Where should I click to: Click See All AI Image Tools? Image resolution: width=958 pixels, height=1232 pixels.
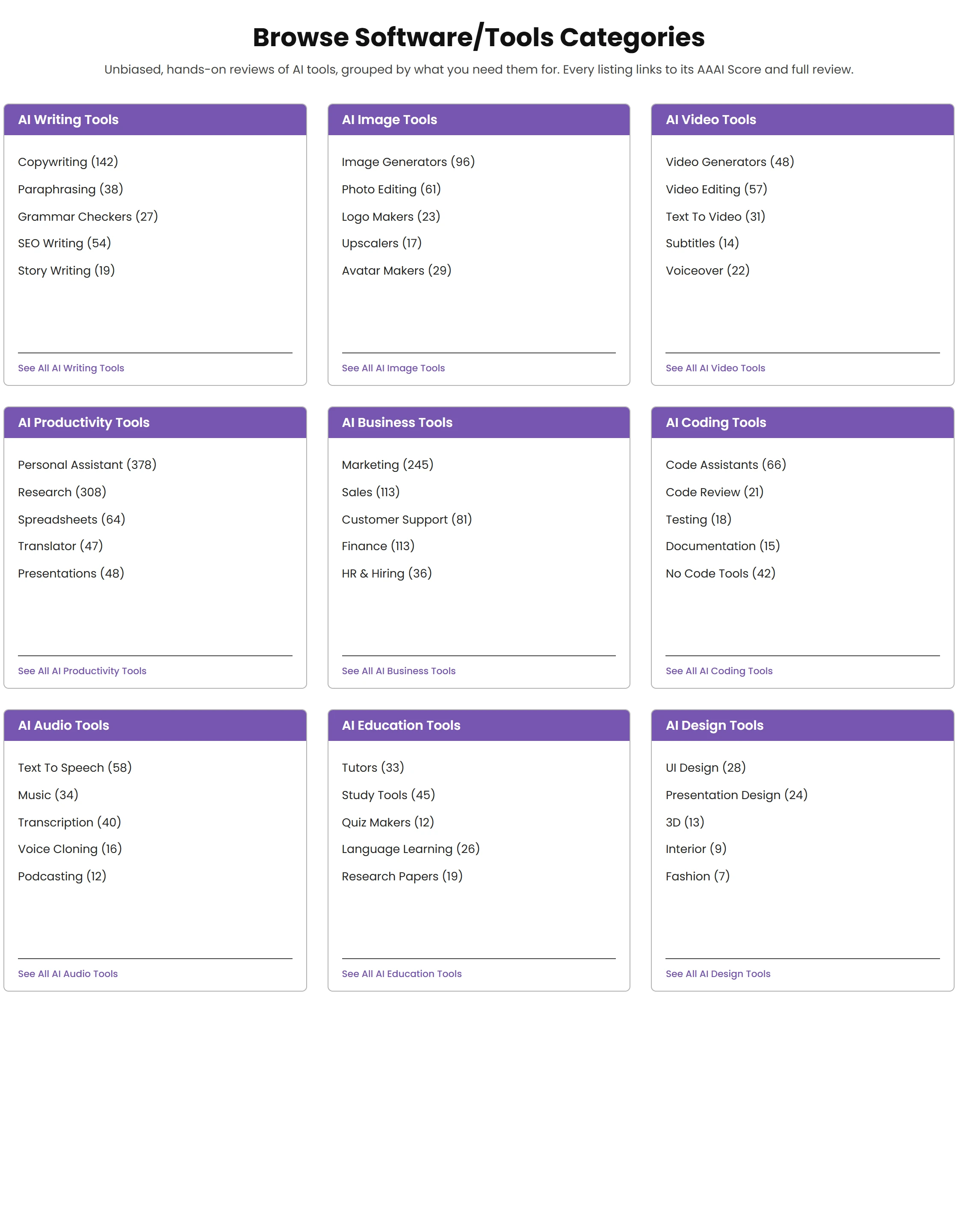click(393, 368)
